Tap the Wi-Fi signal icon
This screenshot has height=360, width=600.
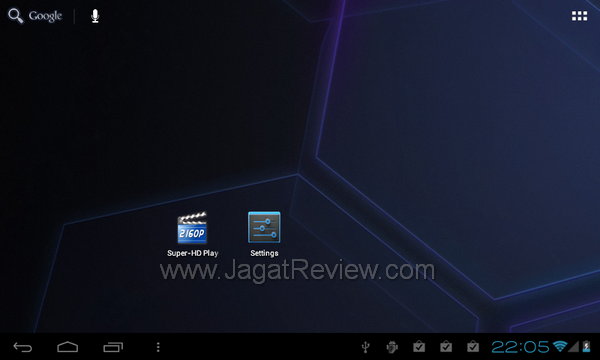[x=560, y=347]
